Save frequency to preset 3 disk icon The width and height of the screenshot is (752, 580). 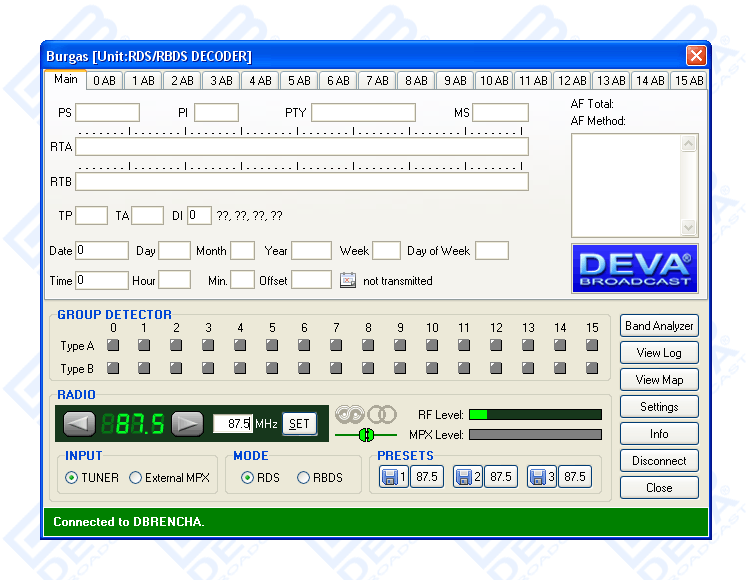point(537,477)
